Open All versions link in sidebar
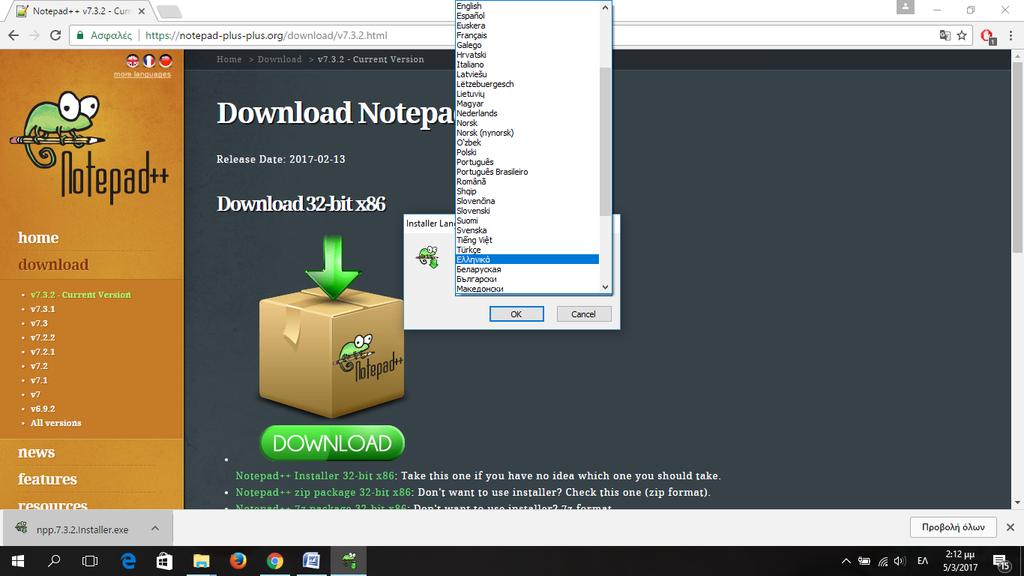1024x576 pixels. tap(56, 423)
